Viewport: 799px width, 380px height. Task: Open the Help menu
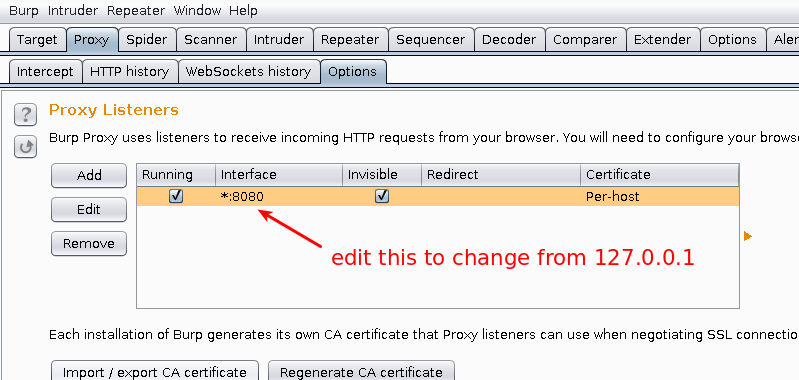[x=243, y=10]
